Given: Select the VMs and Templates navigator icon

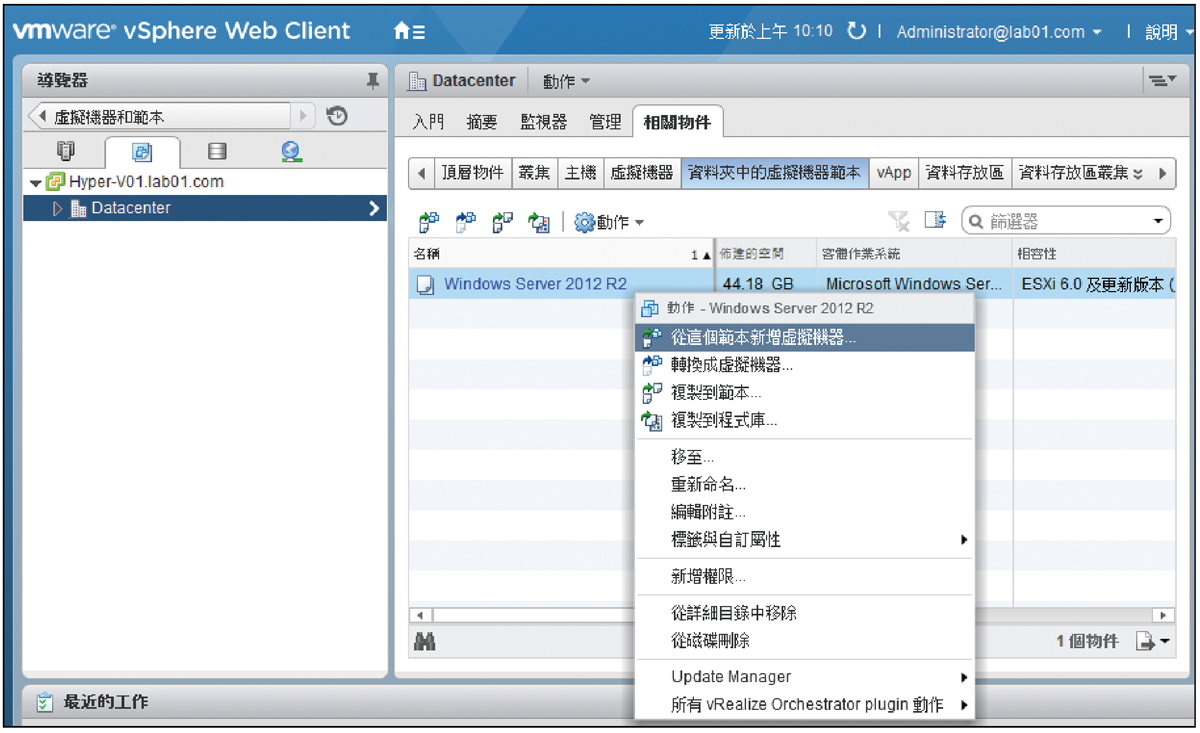Looking at the screenshot, I should tap(142, 153).
